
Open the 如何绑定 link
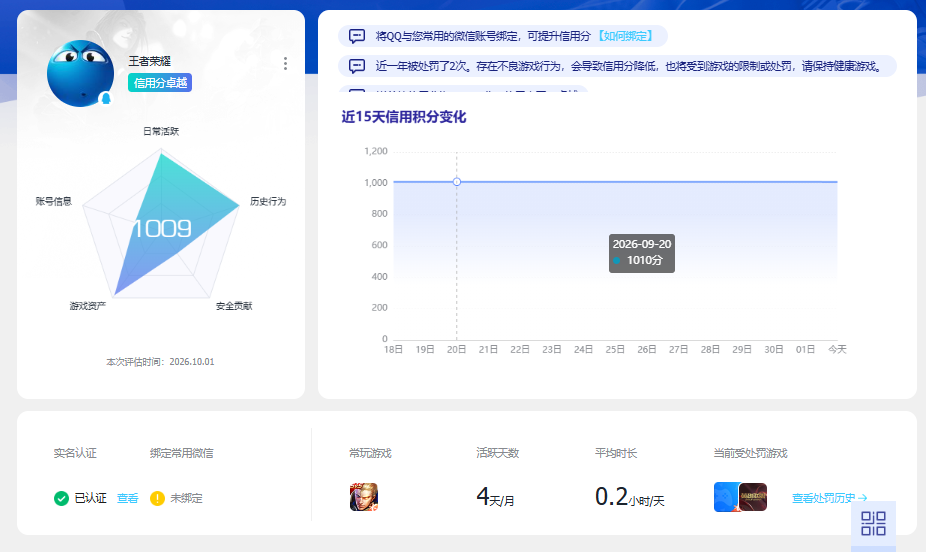coord(625,36)
